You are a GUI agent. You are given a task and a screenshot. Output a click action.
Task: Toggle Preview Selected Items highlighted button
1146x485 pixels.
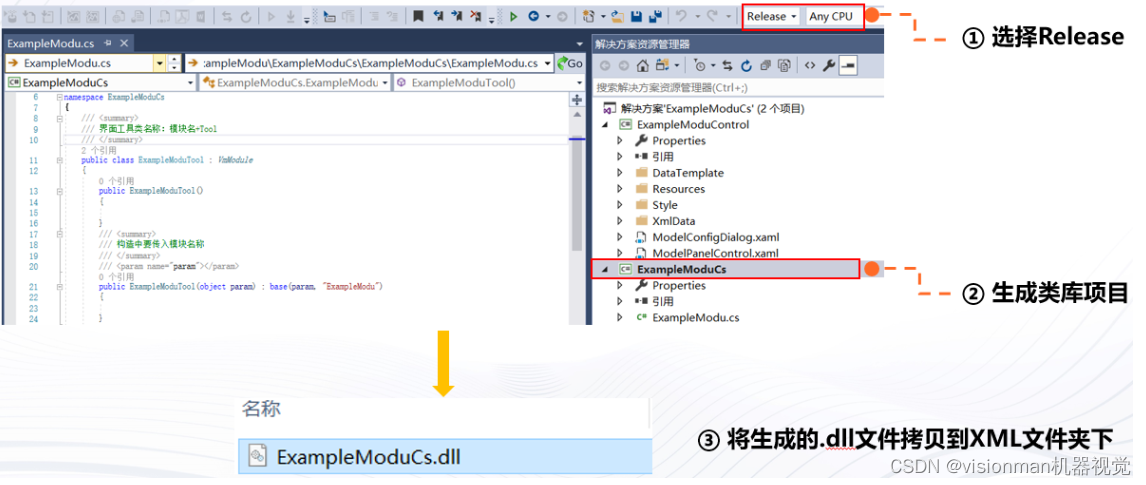click(x=849, y=66)
